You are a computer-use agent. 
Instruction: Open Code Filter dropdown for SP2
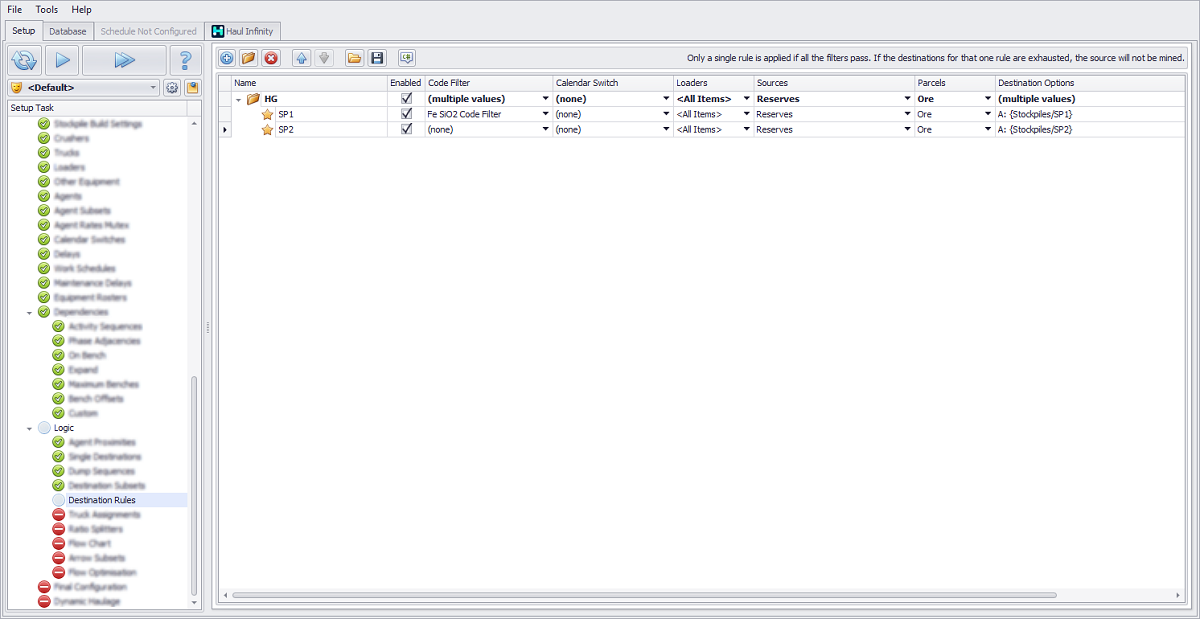coord(545,129)
